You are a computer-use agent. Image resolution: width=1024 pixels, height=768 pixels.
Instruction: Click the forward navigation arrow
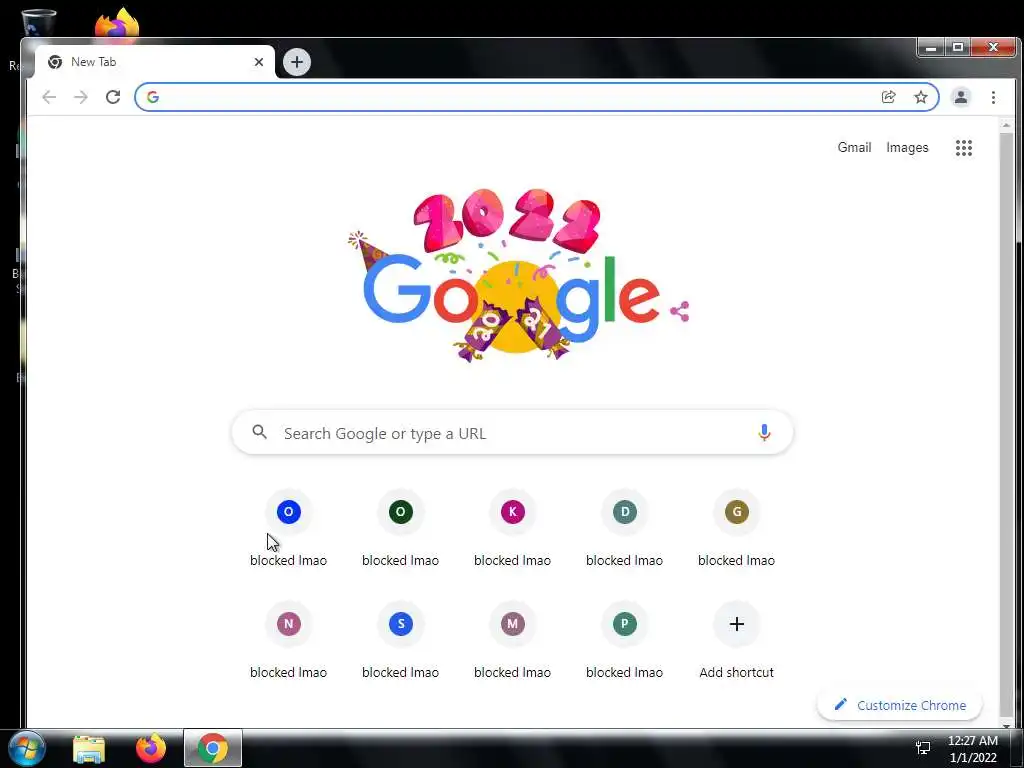[x=80, y=97]
